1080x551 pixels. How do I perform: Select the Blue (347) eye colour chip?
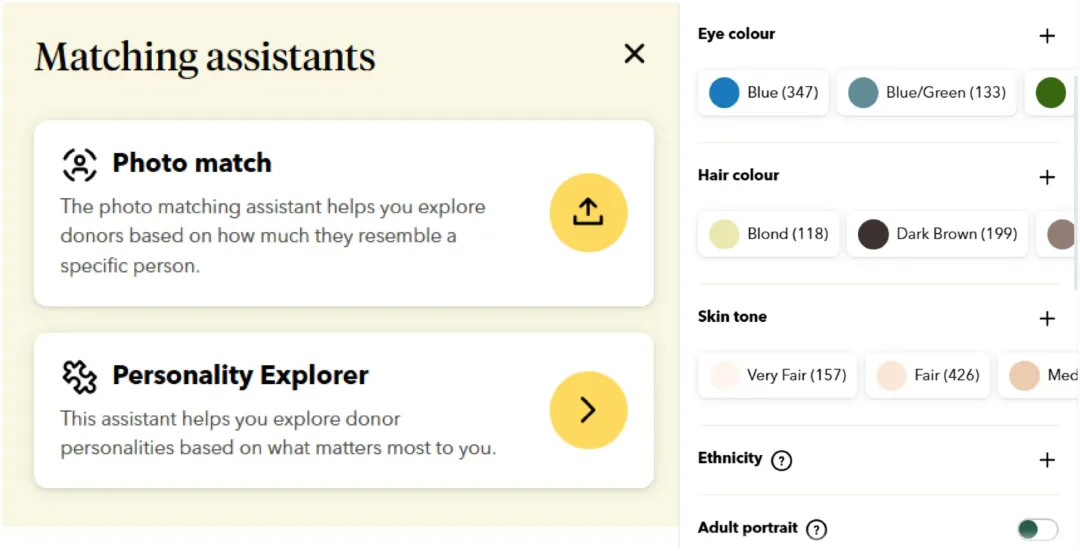pyautogui.click(x=765, y=93)
